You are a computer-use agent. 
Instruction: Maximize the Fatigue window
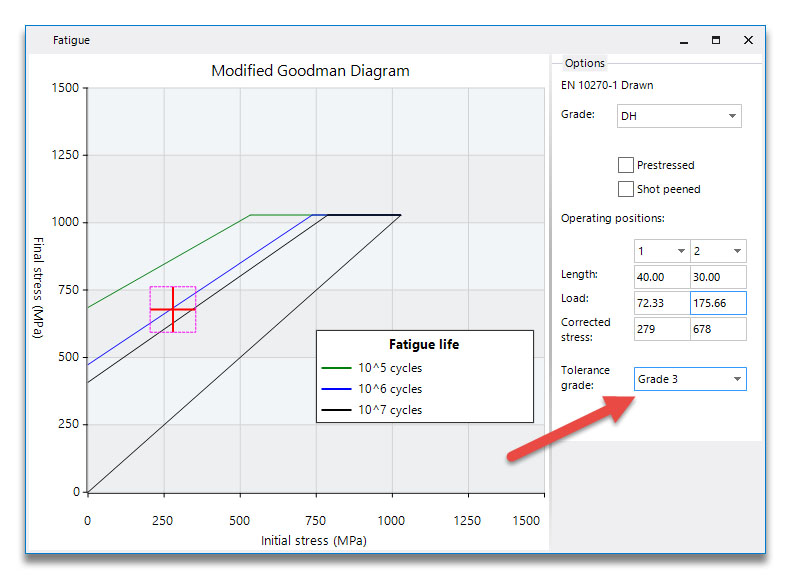(x=716, y=40)
